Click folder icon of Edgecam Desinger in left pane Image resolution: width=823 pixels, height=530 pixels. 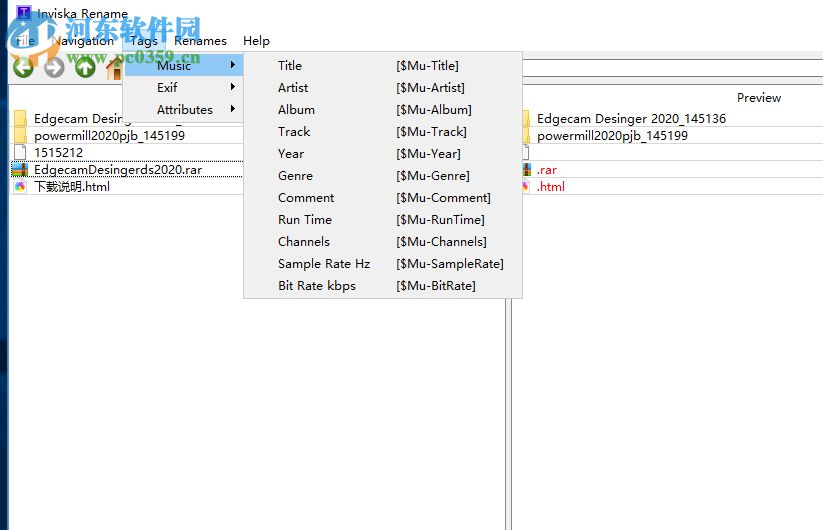(20, 119)
